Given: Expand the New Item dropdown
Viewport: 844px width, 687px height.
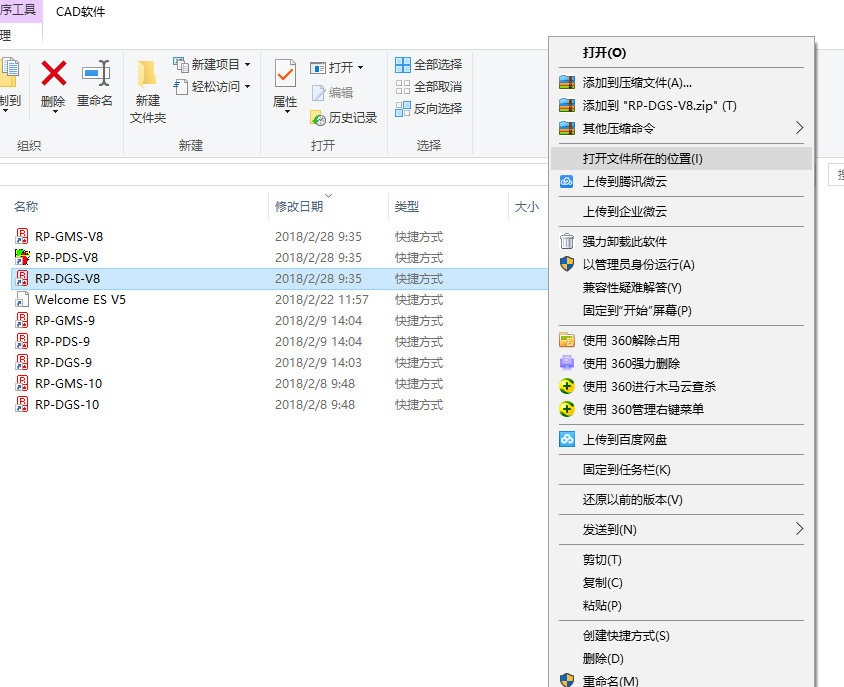Looking at the screenshot, I should coord(247,65).
